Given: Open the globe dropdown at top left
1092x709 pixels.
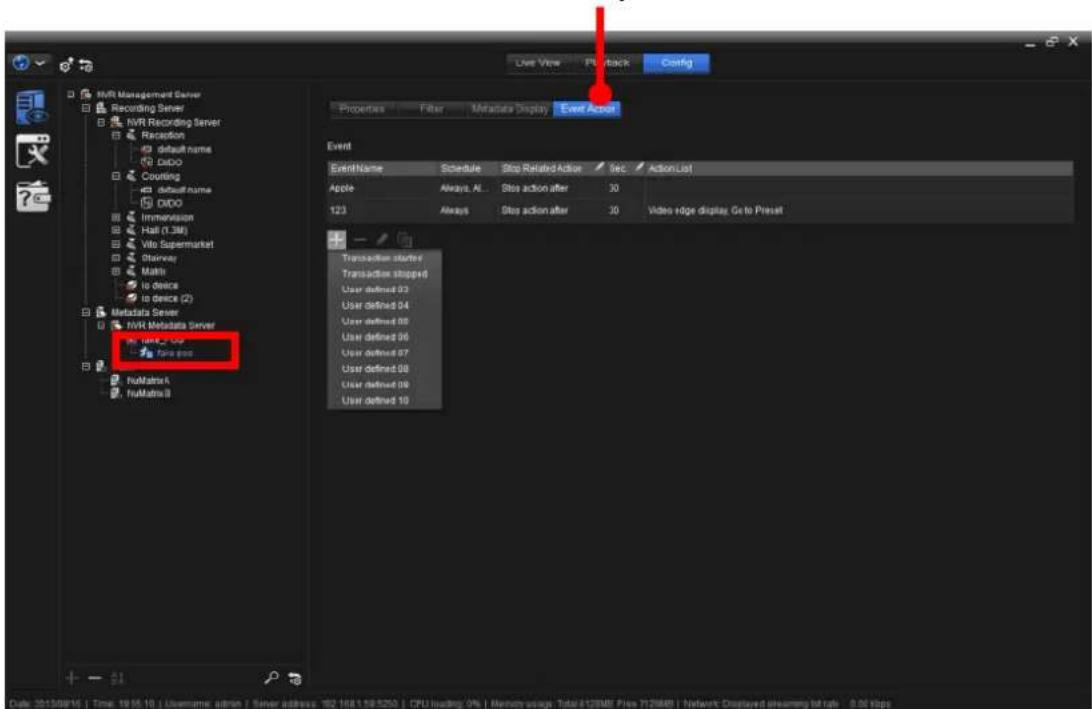Looking at the screenshot, I should pyautogui.click(x=29, y=63).
